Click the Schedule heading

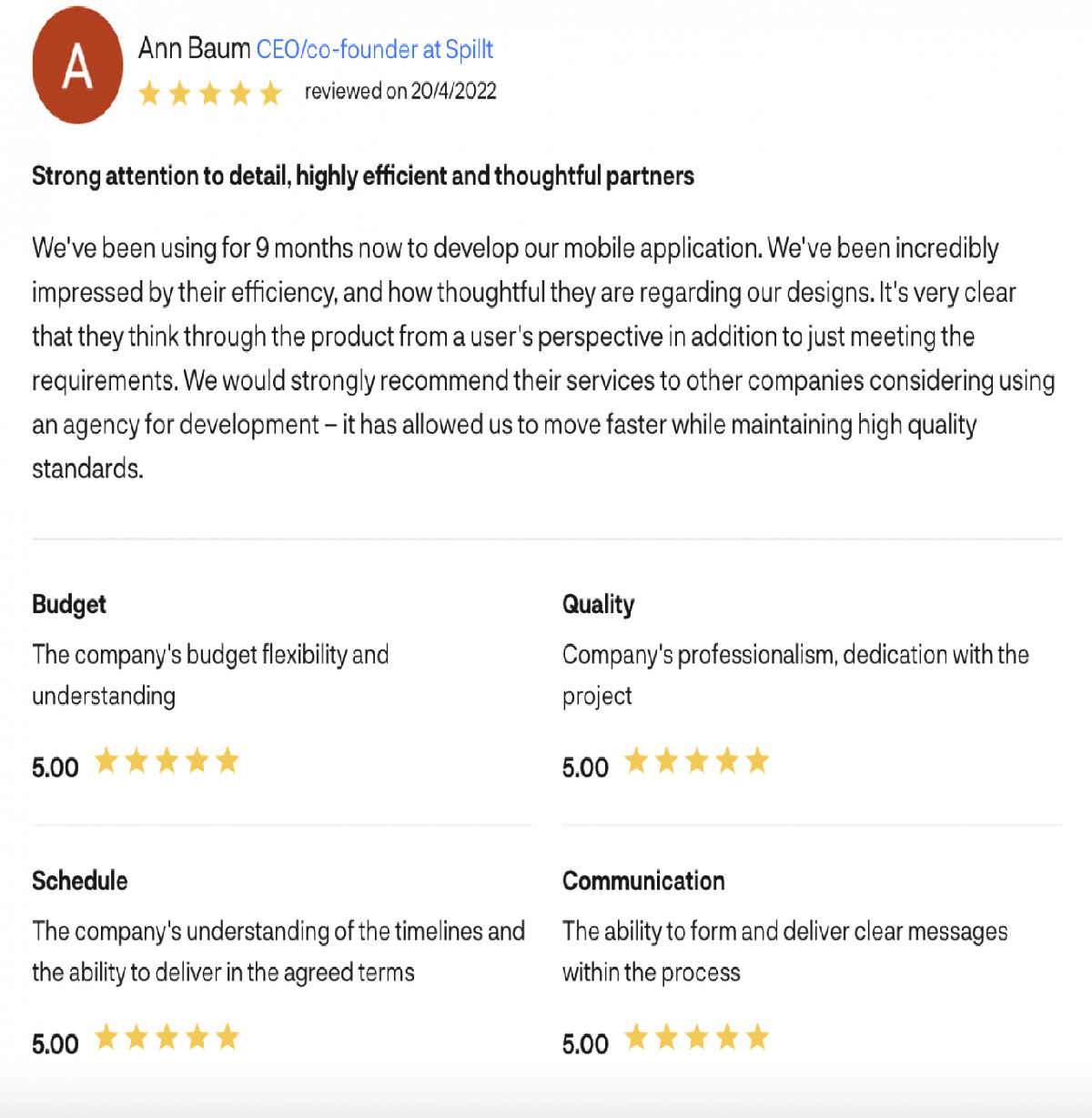coord(80,881)
